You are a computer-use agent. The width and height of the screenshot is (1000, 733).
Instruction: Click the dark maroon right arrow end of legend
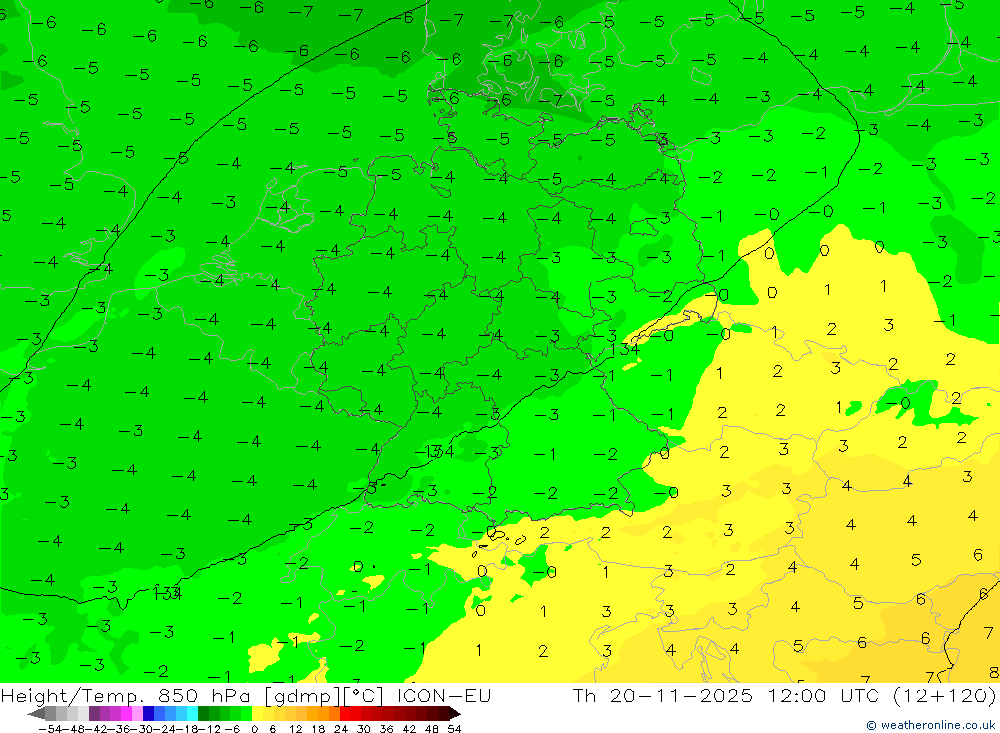pyautogui.click(x=455, y=714)
